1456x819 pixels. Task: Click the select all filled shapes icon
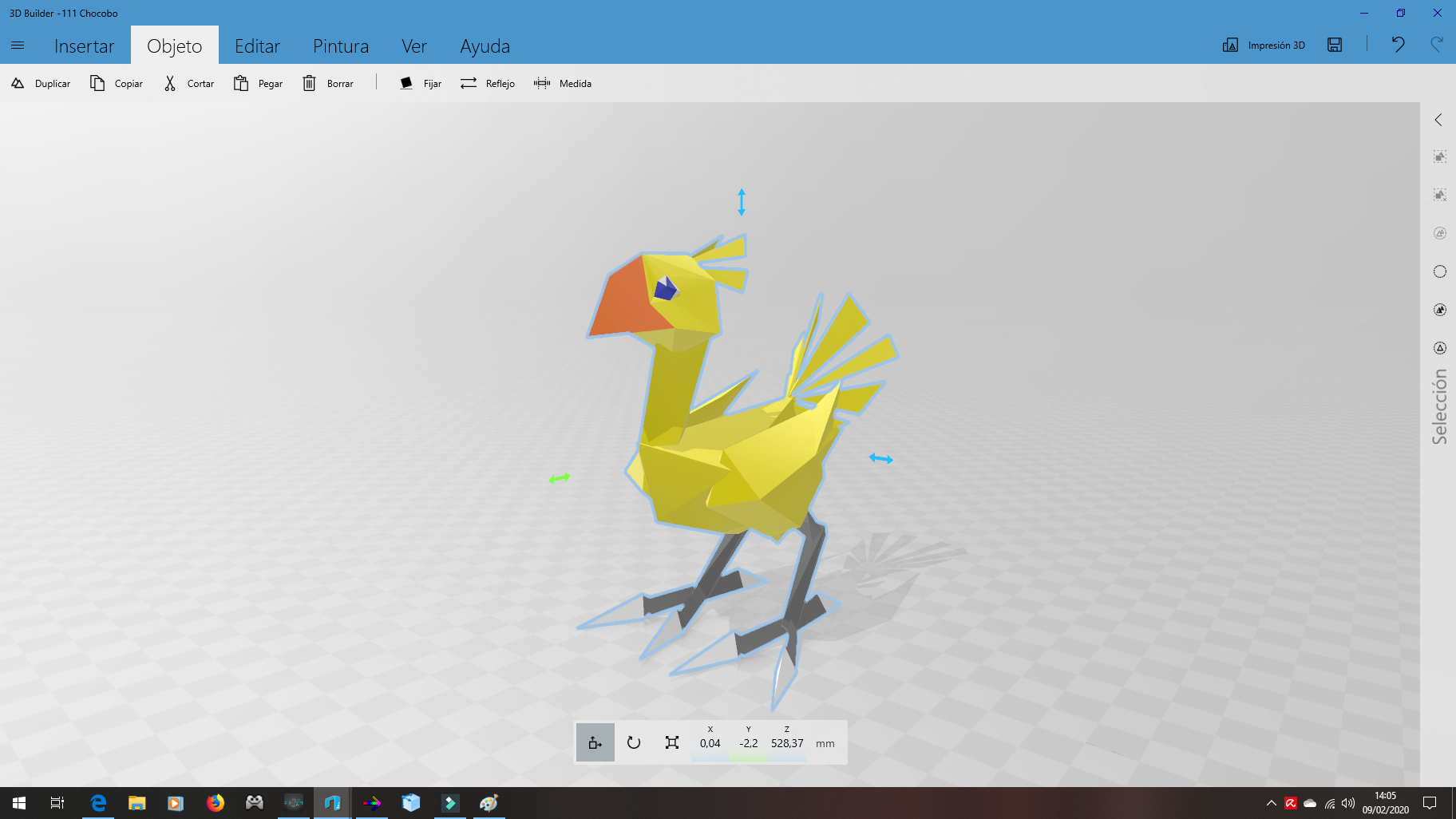pyautogui.click(x=1440, y=310)
